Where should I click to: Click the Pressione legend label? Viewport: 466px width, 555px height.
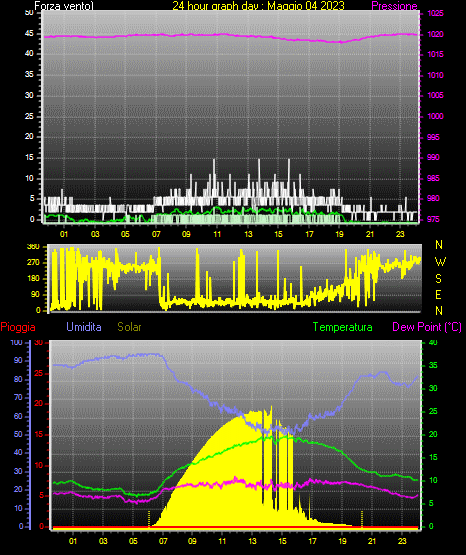[x=394, y=6]
